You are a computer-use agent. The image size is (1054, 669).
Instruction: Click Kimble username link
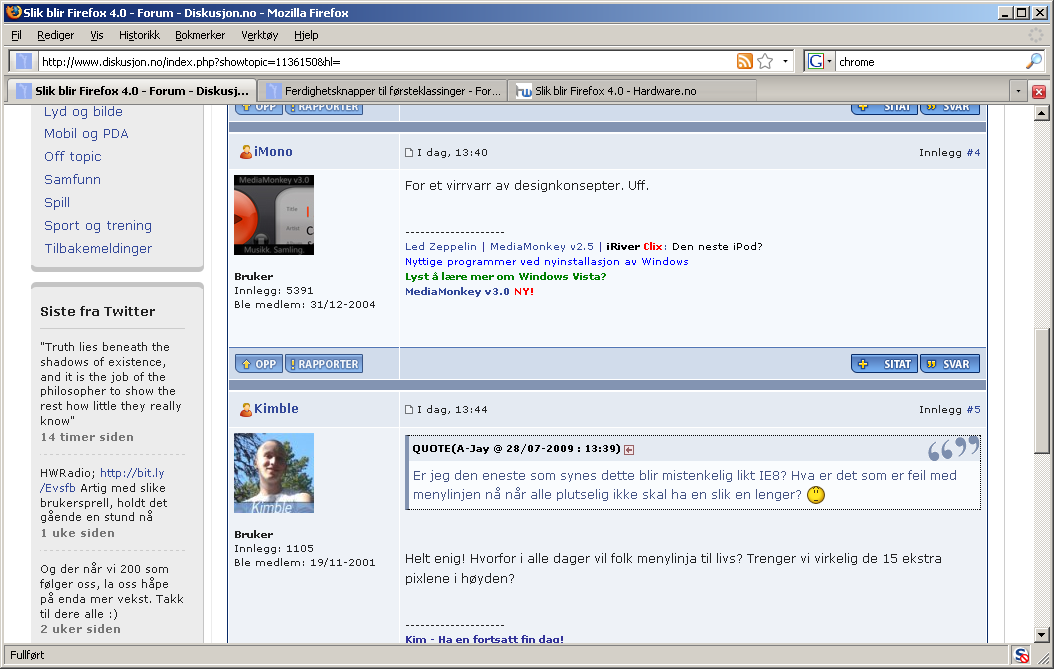coord(276,409)
